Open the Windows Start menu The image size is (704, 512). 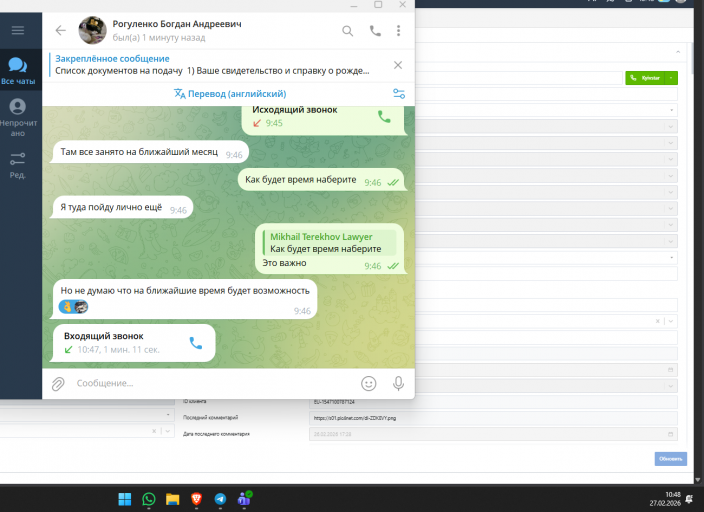click(124, 499)
